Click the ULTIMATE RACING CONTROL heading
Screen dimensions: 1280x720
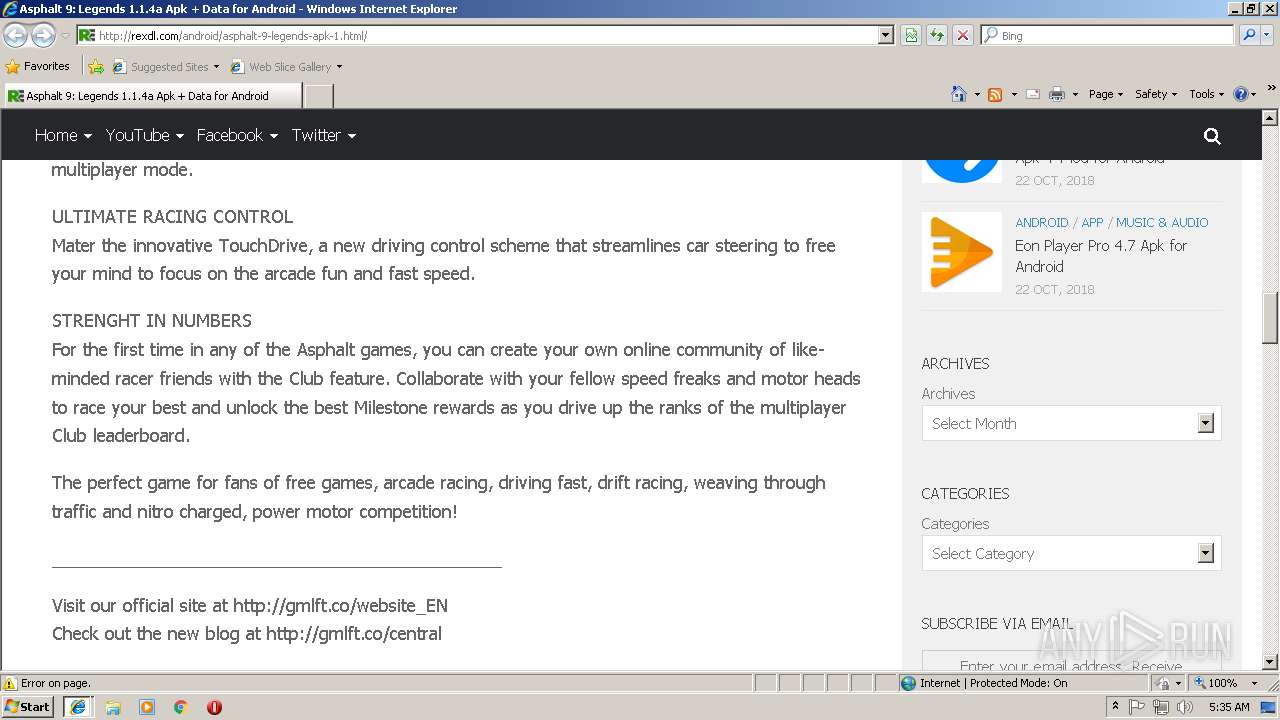click(x=172, y=216)
